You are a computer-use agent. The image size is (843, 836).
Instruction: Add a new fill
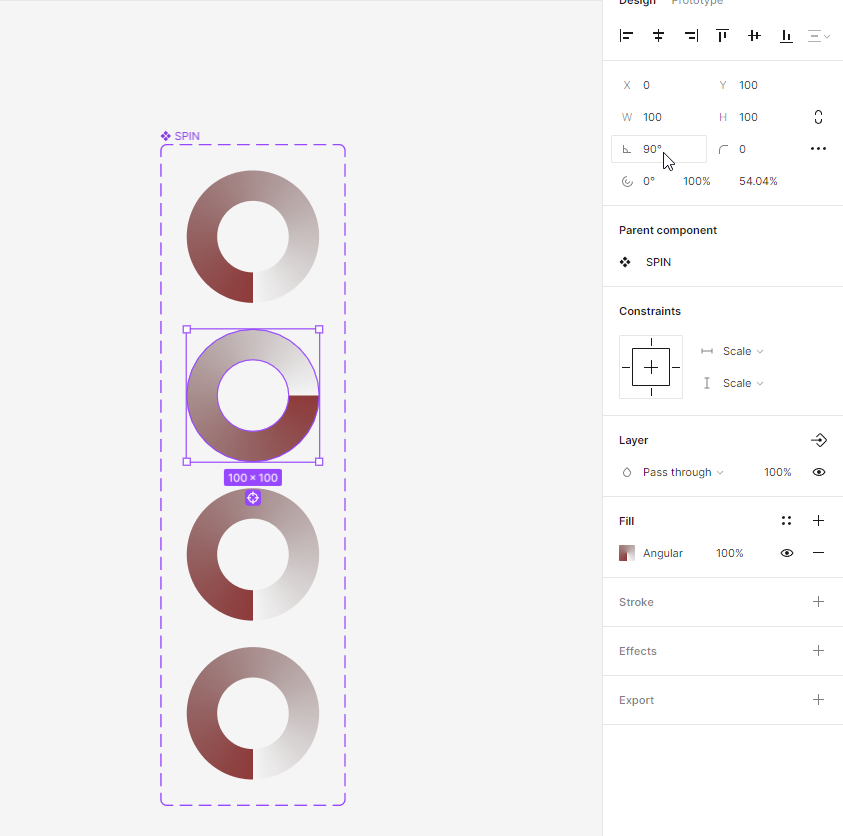tap(818, 520)
